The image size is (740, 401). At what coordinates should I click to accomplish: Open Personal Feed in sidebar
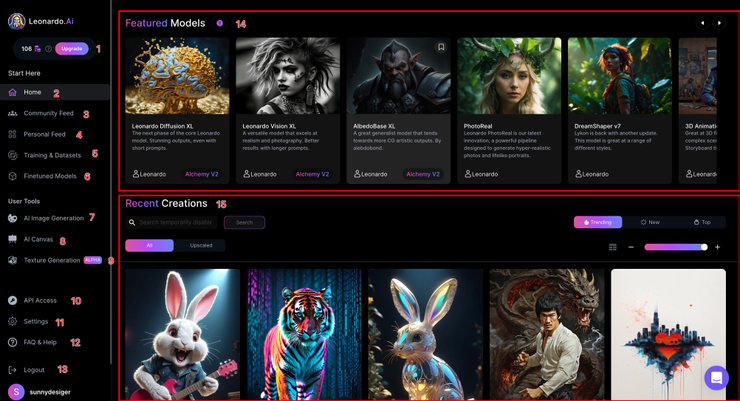(44, 134)
